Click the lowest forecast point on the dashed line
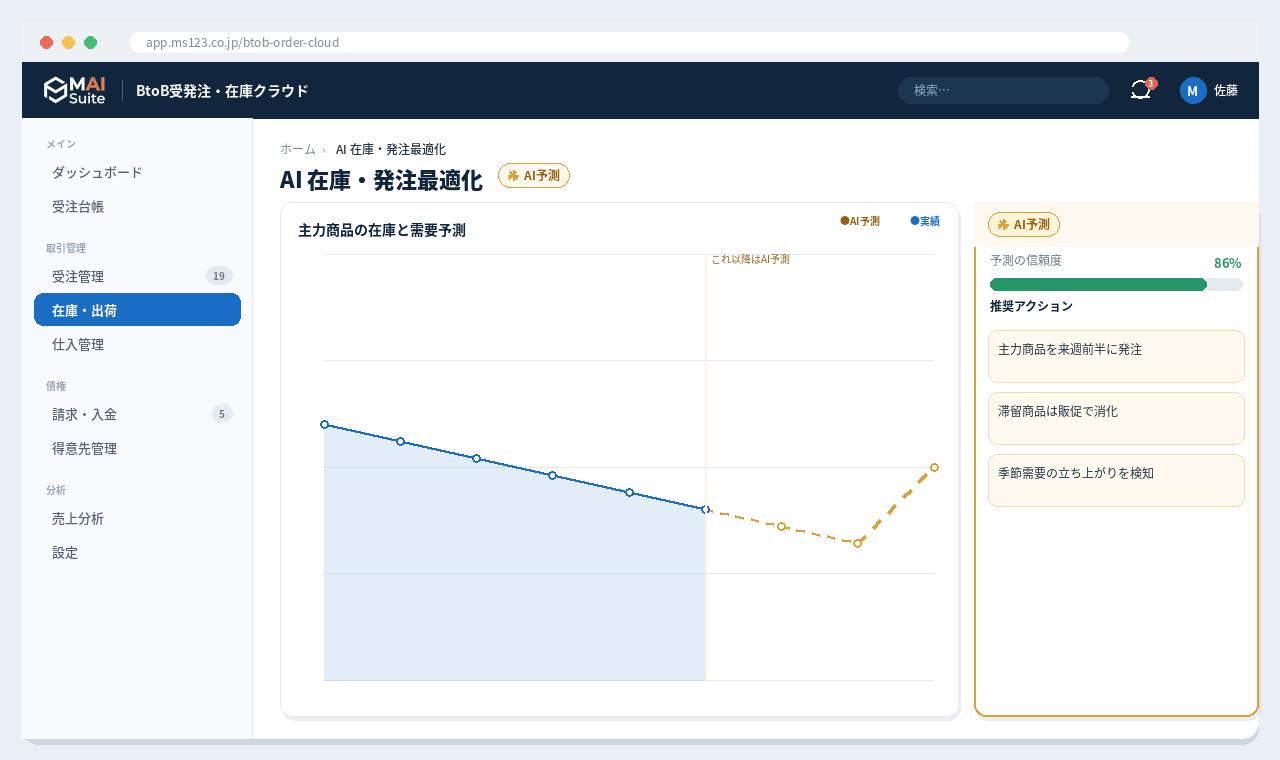The height and width of the screenshot is (760, 1280). point(857,543)
